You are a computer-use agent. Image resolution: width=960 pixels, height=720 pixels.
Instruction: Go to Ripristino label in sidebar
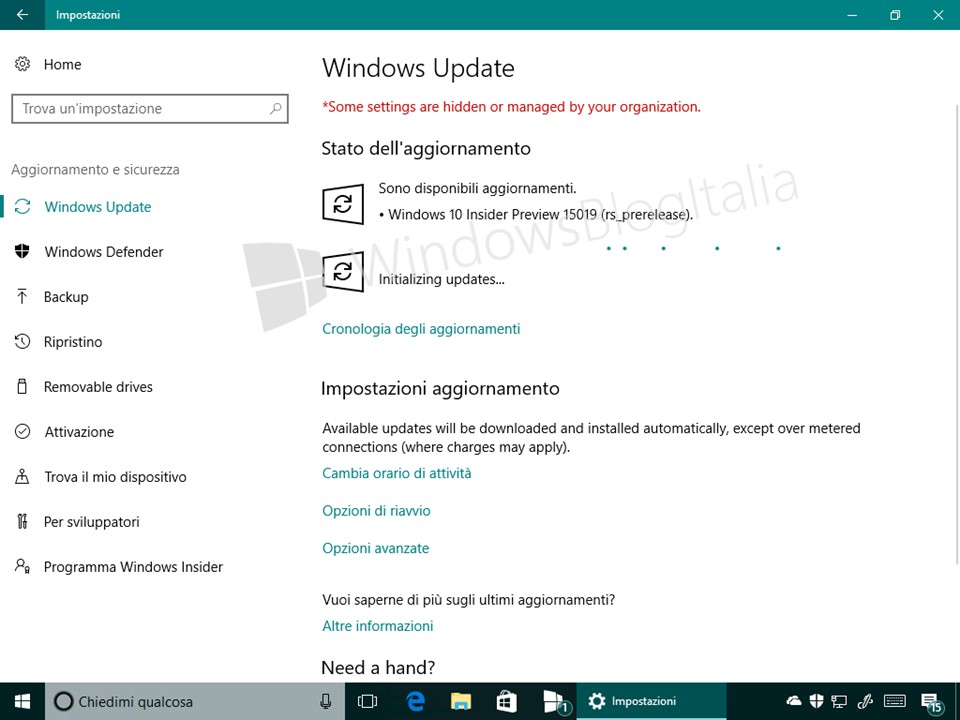point(73,342)
